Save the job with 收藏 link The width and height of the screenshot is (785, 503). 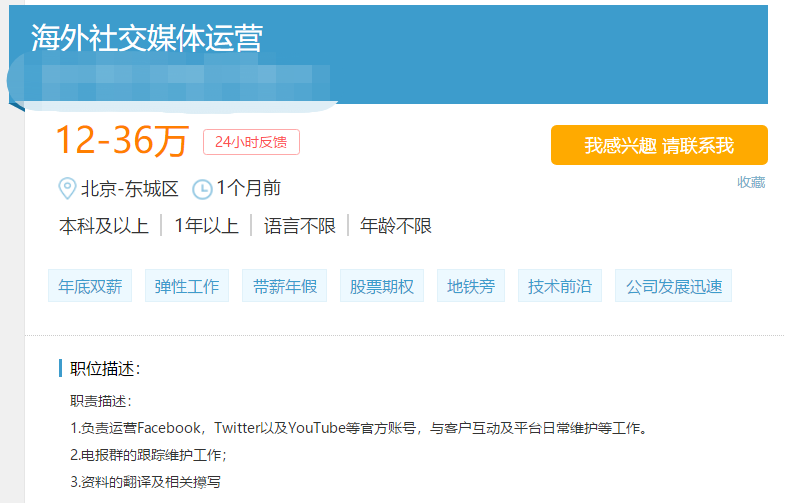click(x=751, y=182)
